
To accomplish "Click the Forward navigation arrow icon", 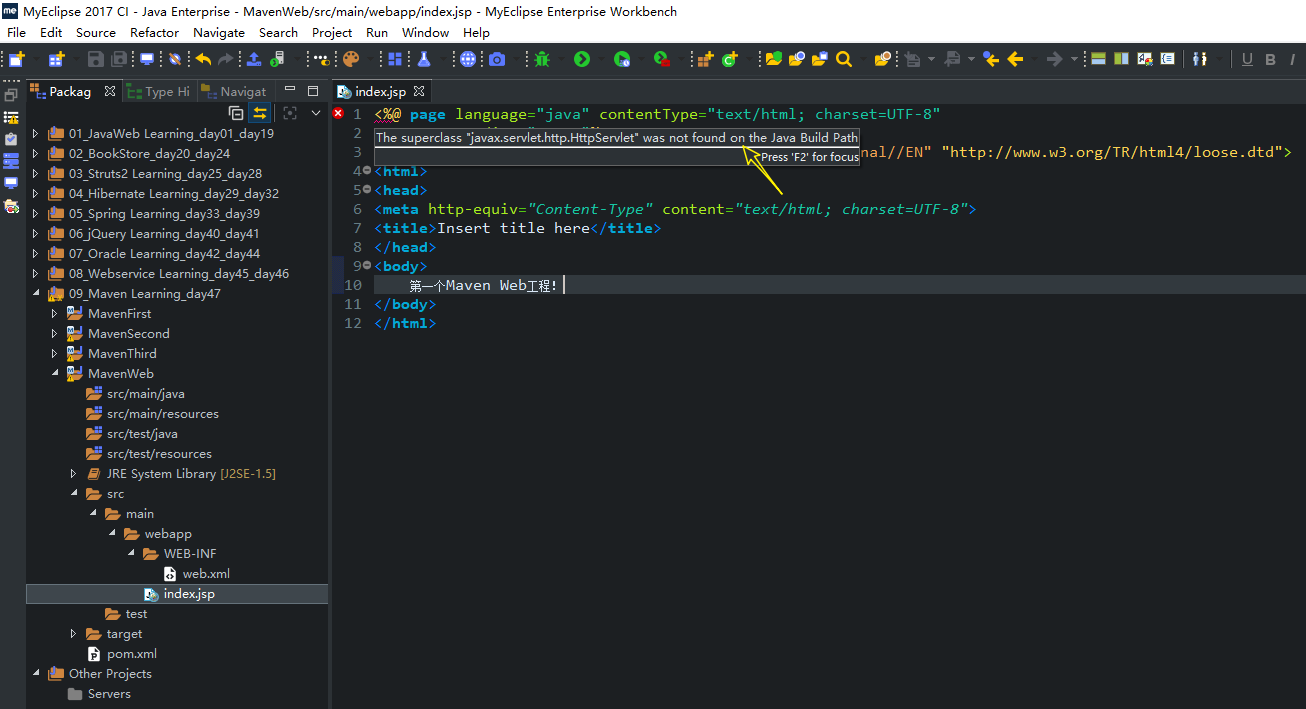I will click(1054, 59).
